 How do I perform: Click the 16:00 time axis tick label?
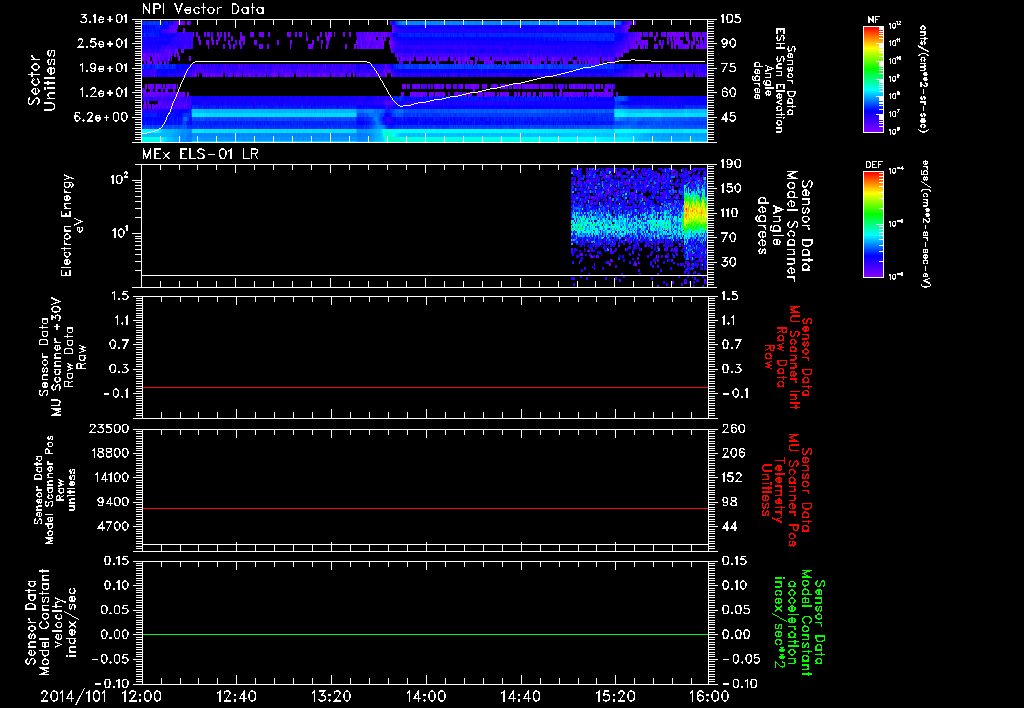tap(707, 696)
